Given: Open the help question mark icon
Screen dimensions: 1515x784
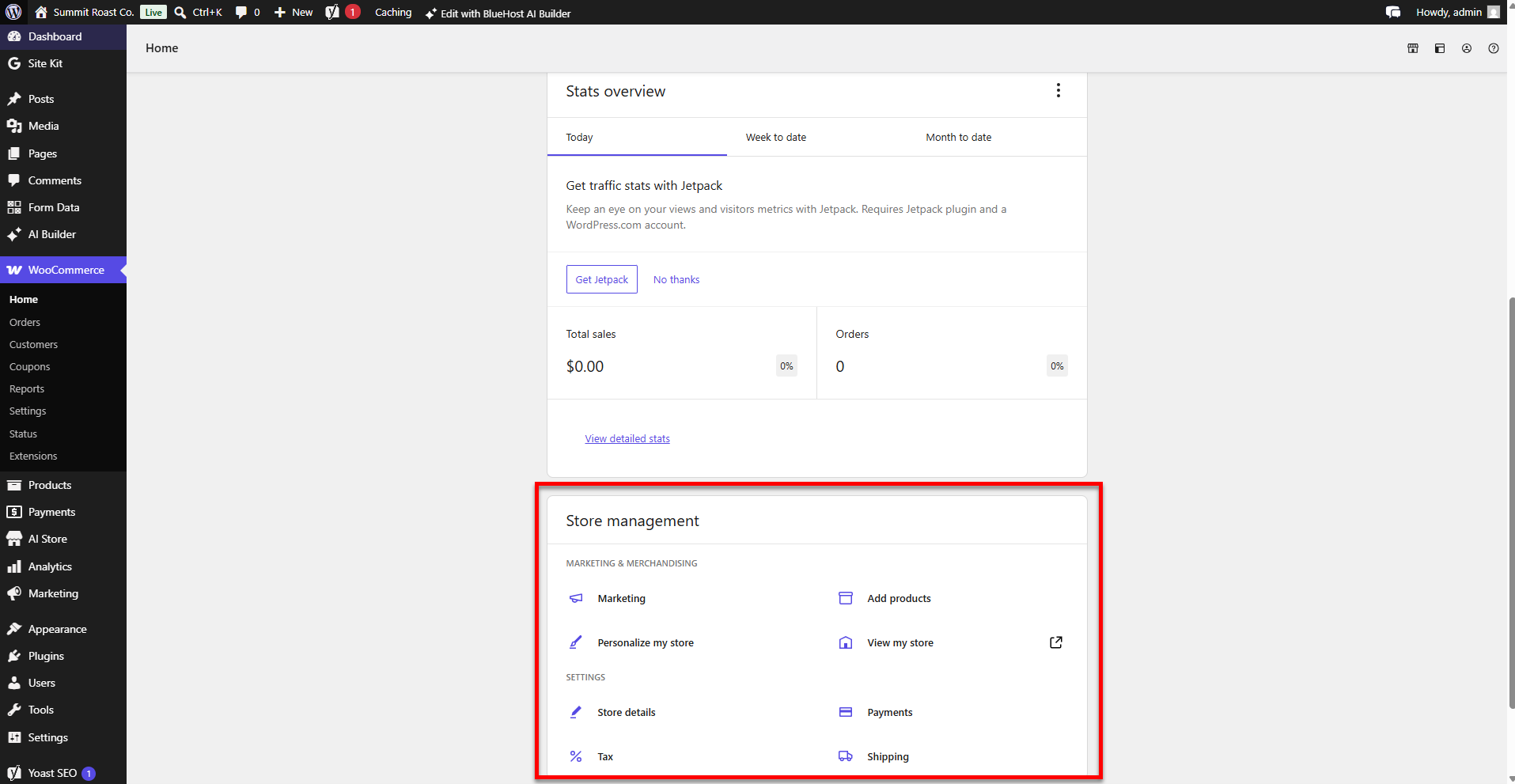Looking at the screenshot, I should (1494, 48).
